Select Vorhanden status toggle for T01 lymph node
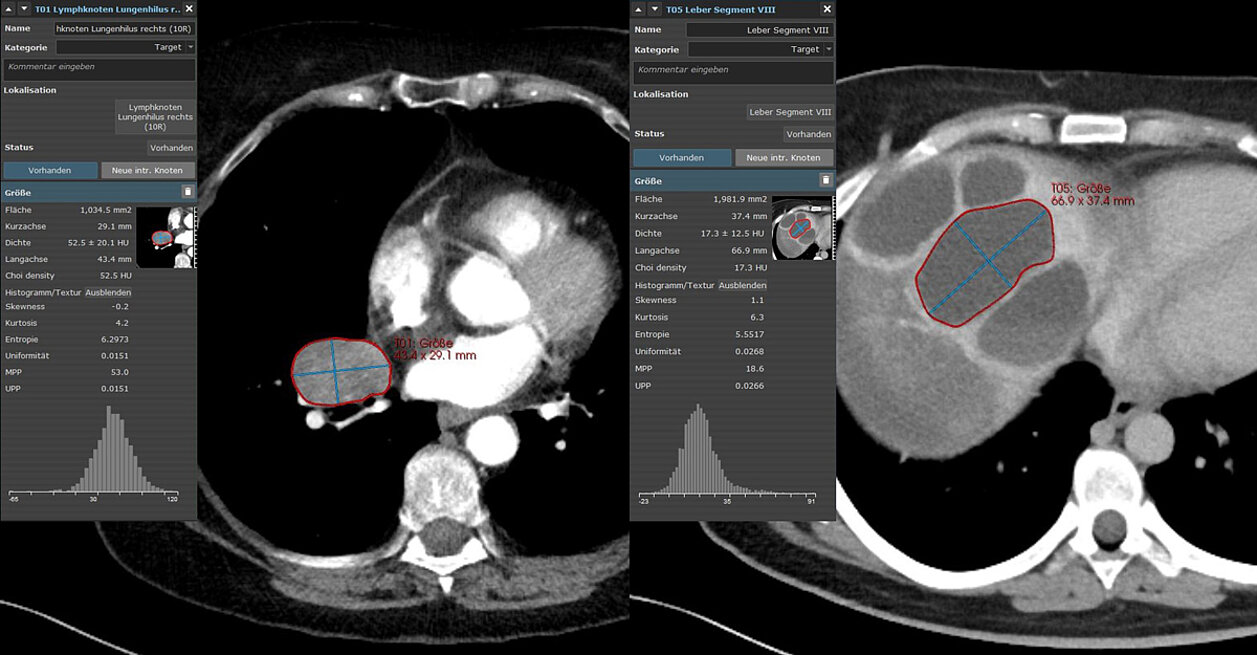 (50, 170)
